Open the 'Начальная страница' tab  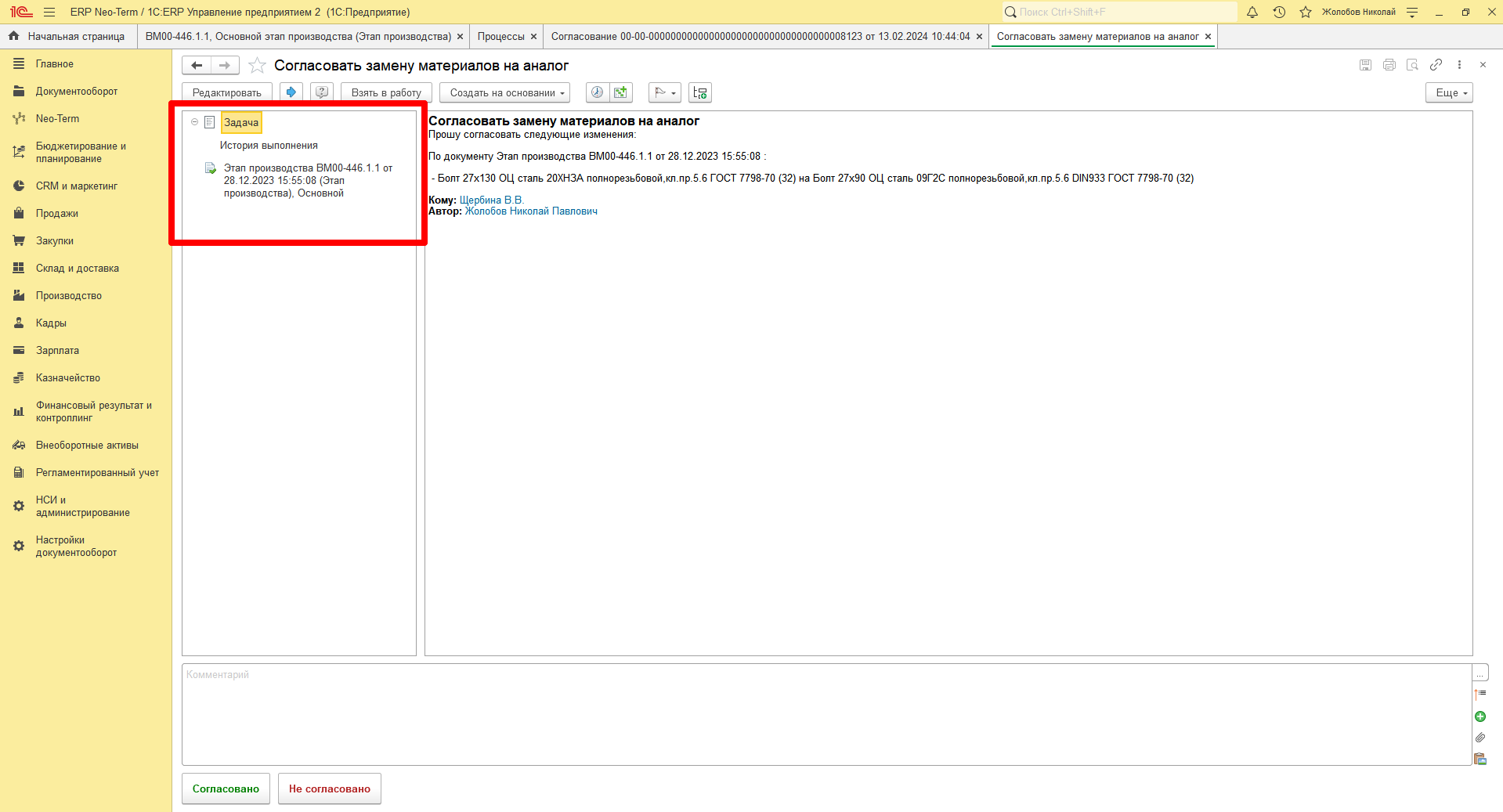[68, 37]
